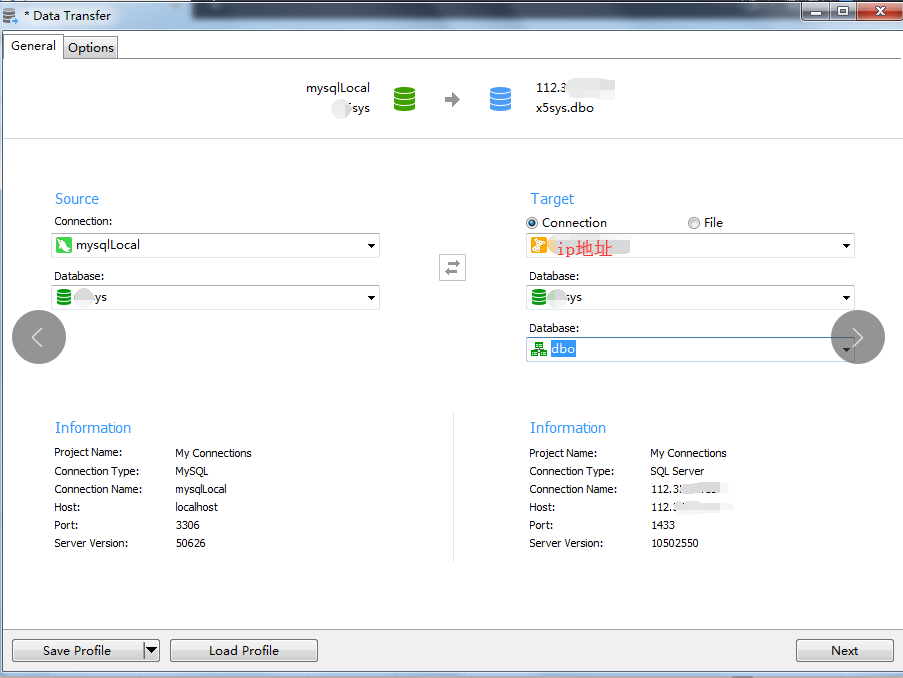Click the green source database icon at top
903x678 pixels.
404,99
